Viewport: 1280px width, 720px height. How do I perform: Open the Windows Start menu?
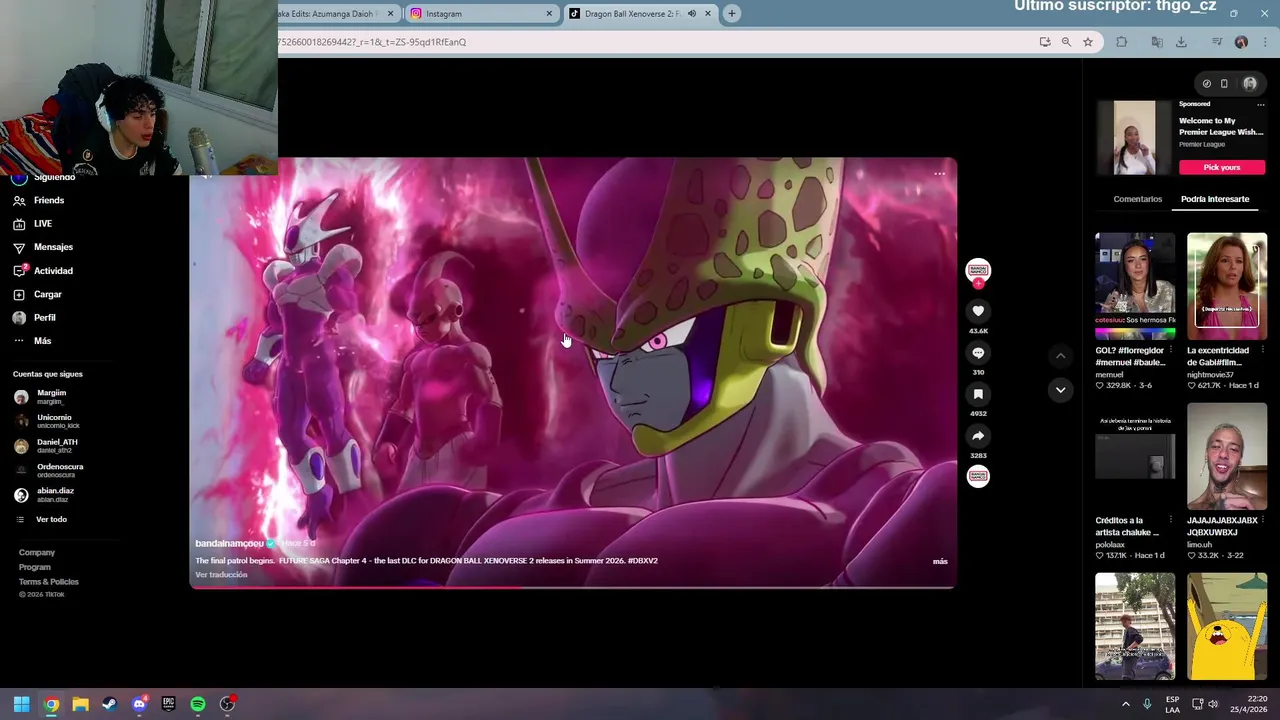tap(22, 704)
